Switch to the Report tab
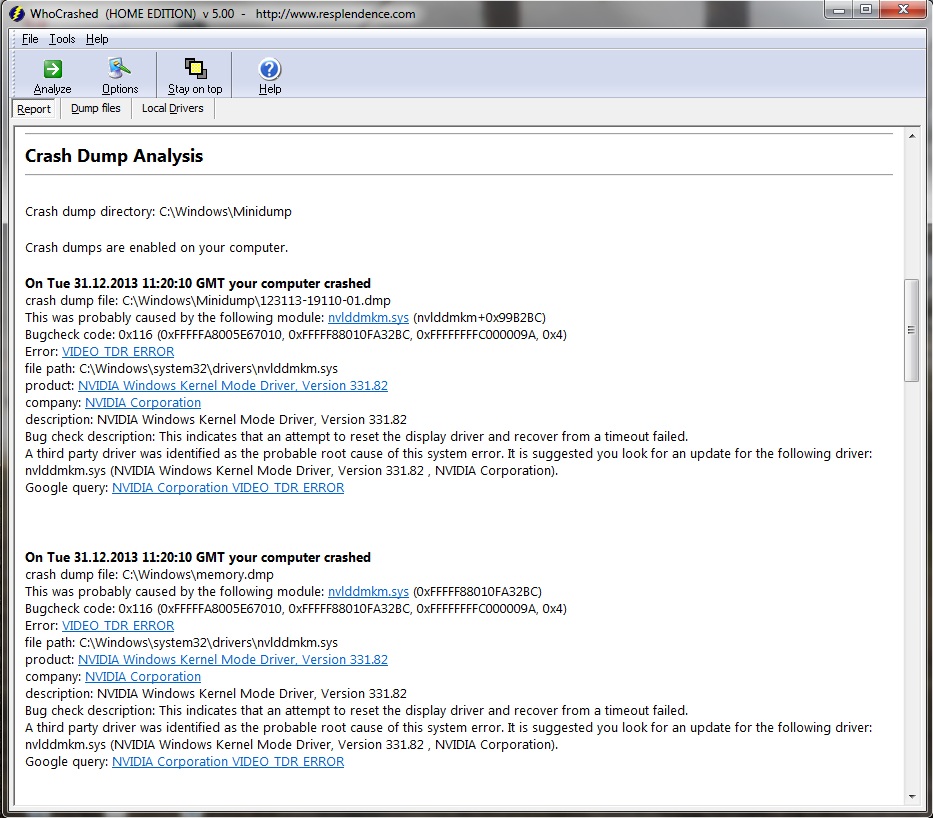This screenshot has width=933, height=818. click(x=34, y=109)
